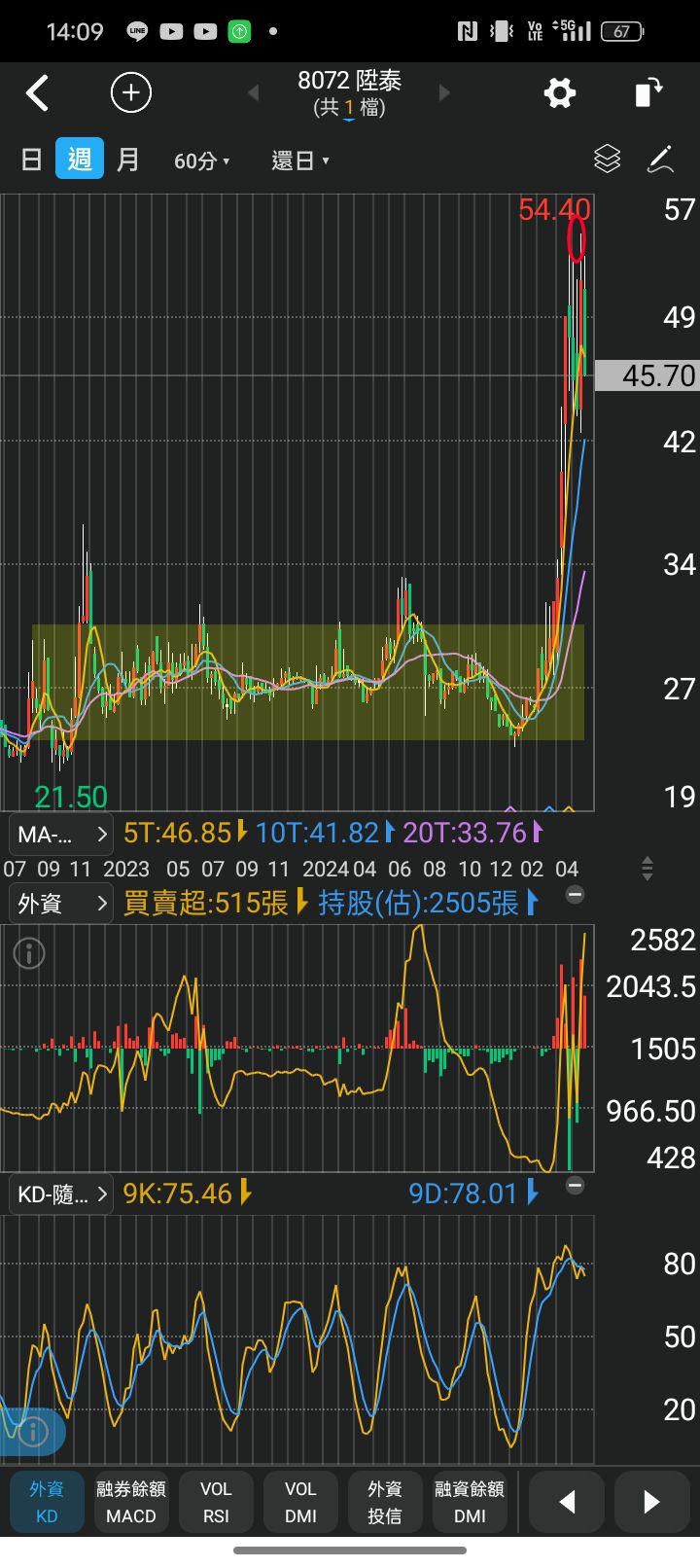The width and height of the screenshot is (700, 1568).
Task: Switch to monthly chart 月
Action: coord(128,160)
